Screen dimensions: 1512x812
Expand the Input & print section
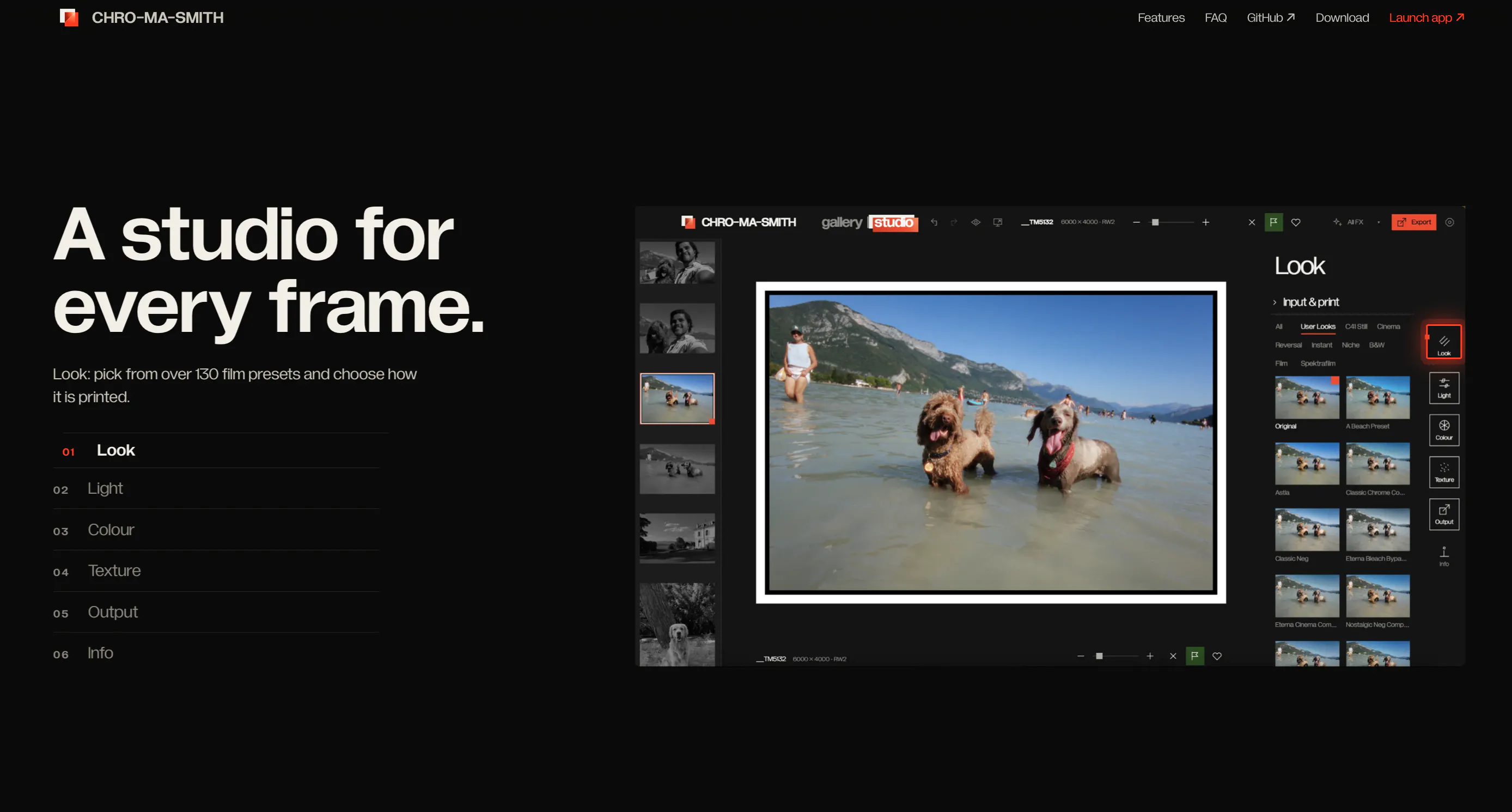(1307, 302)
